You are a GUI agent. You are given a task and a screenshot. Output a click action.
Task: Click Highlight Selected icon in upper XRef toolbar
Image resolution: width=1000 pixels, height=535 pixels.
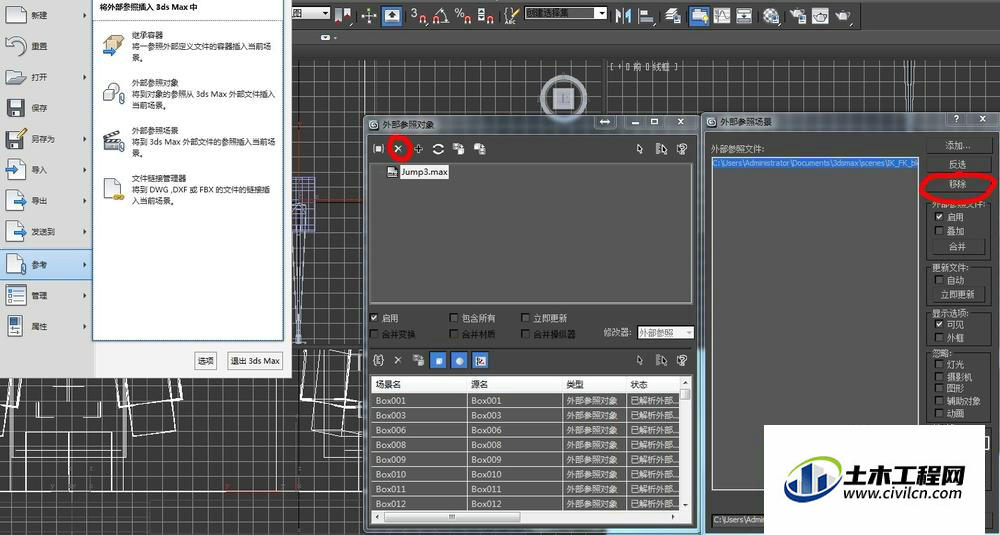682,149
